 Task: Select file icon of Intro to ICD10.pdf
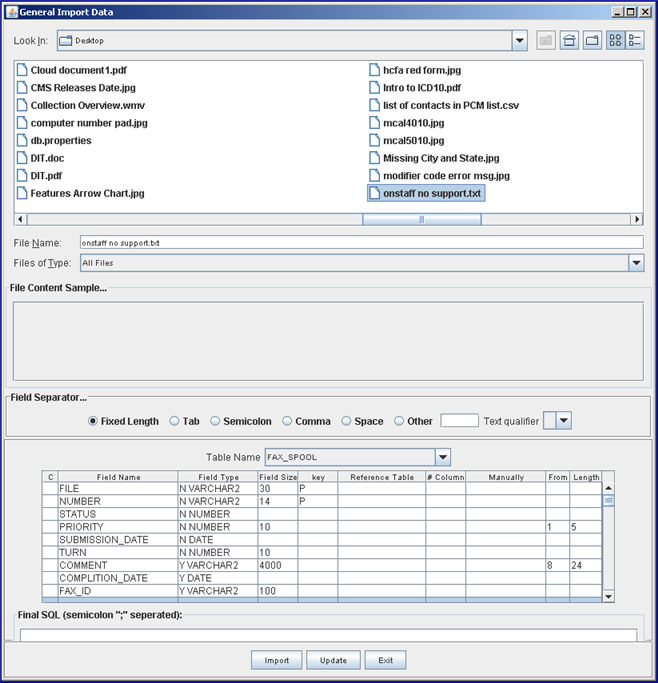[374, 88]
